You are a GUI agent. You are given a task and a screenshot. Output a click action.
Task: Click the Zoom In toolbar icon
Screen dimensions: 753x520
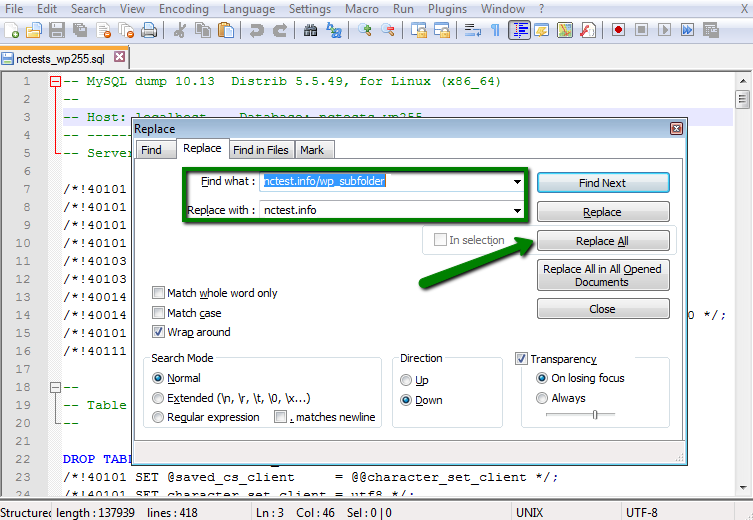click(x=365, y=30)
